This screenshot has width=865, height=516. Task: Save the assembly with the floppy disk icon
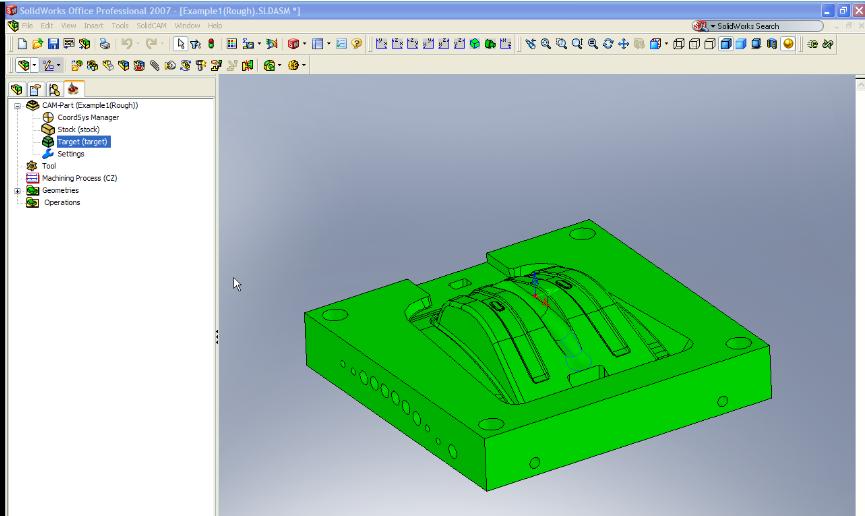[x=53, y=44]
